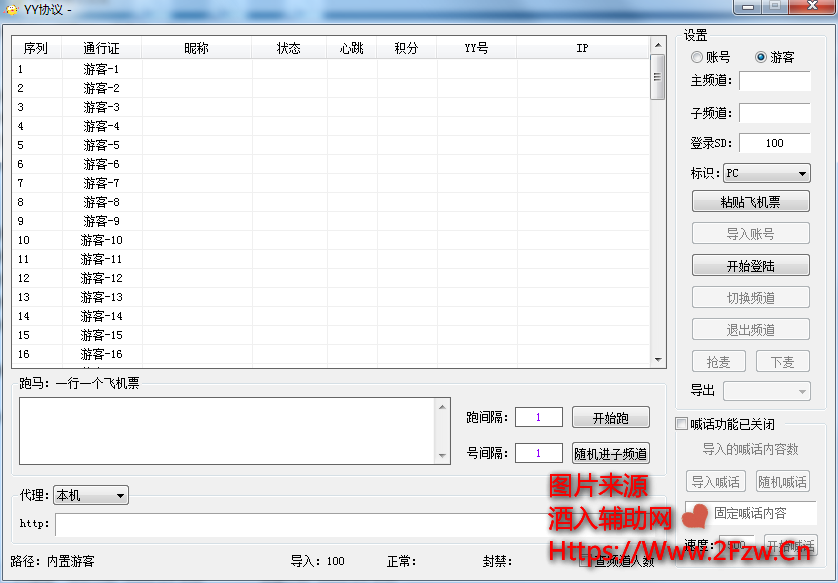Click the 子频道 input field
Screen dimensions: 838x583
click(775, 113)
